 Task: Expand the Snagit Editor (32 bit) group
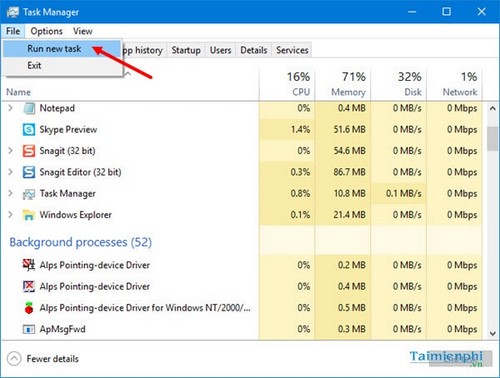pos(10,172)
